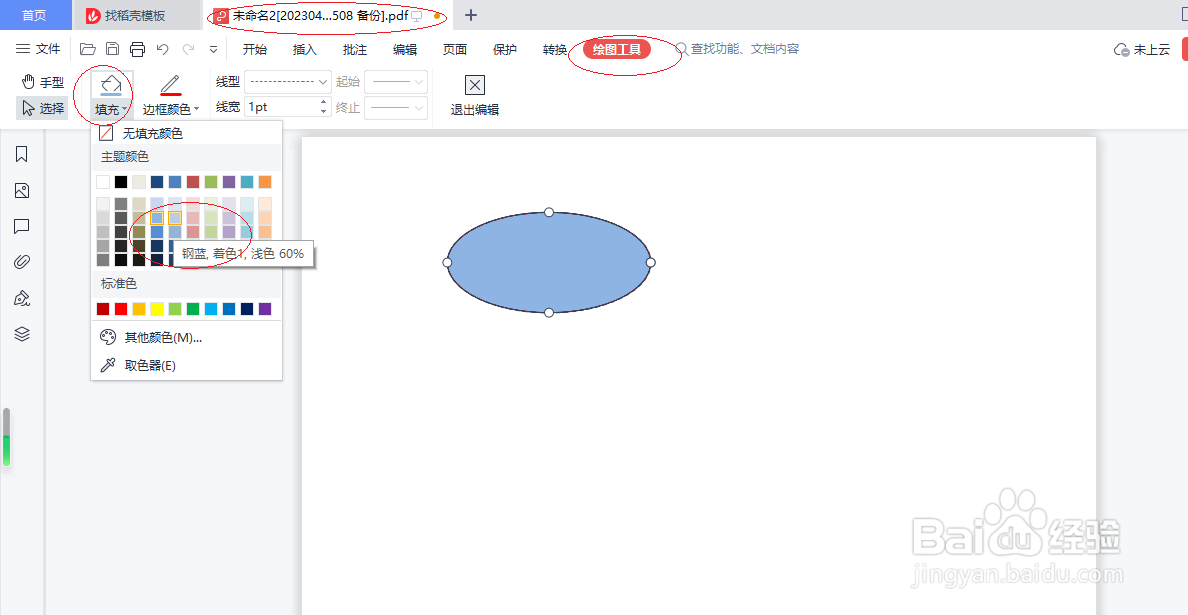Image resolution: width=1188 pixels, height=615 pixels.
Task: Switch to the 页面 ribbon tab
Action: click(455, 50)
